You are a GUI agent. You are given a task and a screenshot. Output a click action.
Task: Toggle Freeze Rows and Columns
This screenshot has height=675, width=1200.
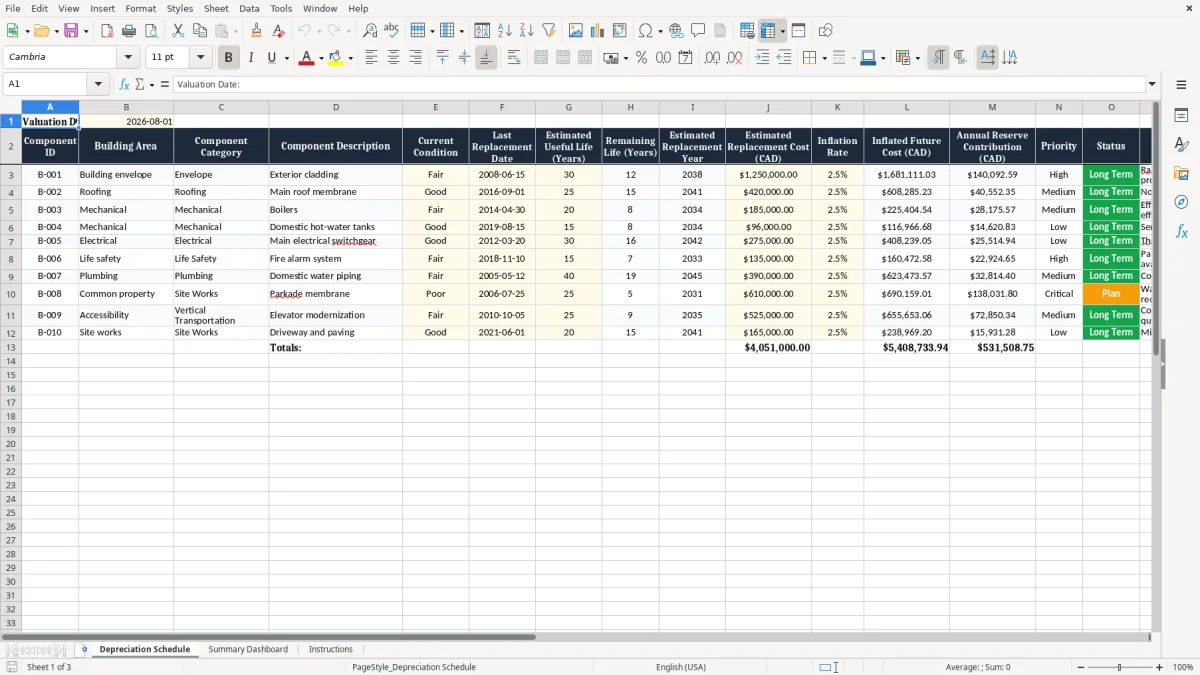click(768, 31)
